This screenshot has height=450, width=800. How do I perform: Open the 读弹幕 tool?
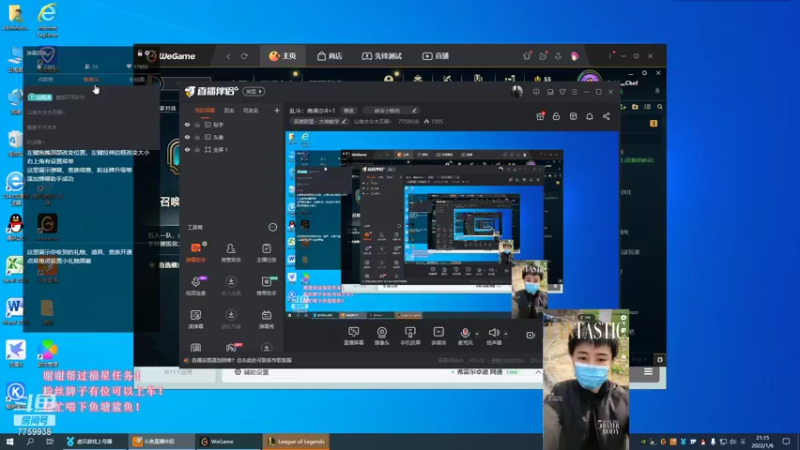pos(196,319)
